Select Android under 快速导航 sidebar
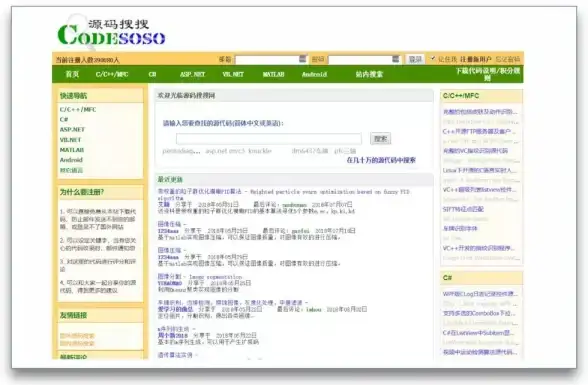The image size is (588, 385). click(x=71, y=160)
